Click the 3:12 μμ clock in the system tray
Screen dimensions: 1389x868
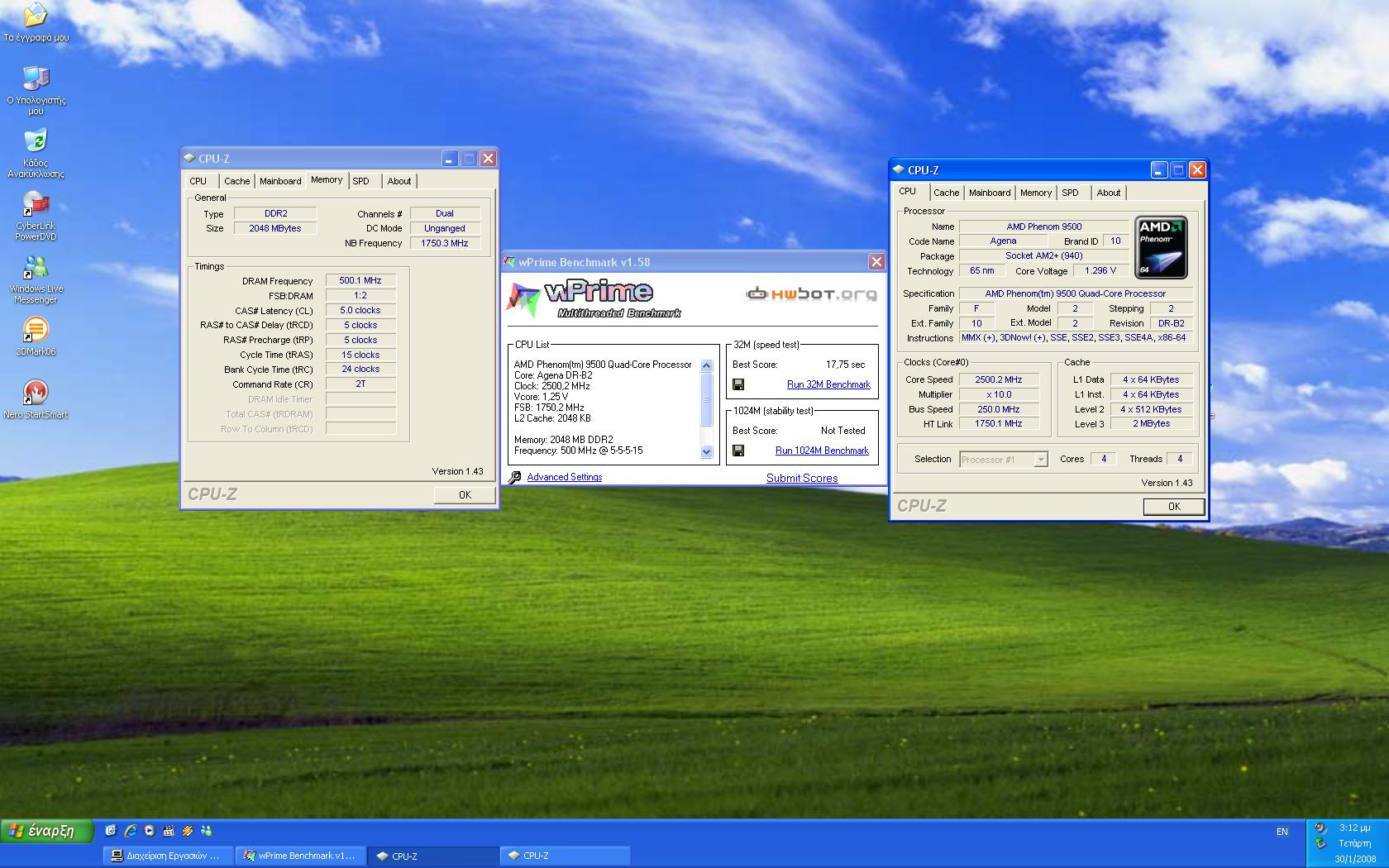1354,827
